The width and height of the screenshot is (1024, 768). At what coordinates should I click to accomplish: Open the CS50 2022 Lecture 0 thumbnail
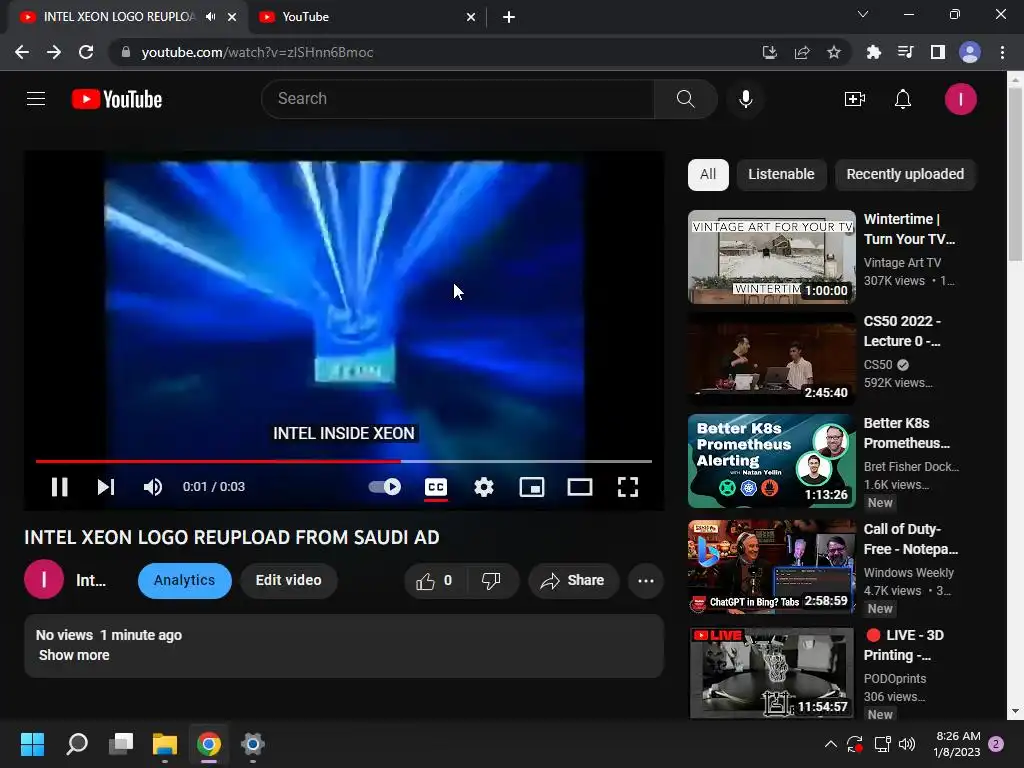click(x=771, y=359)
